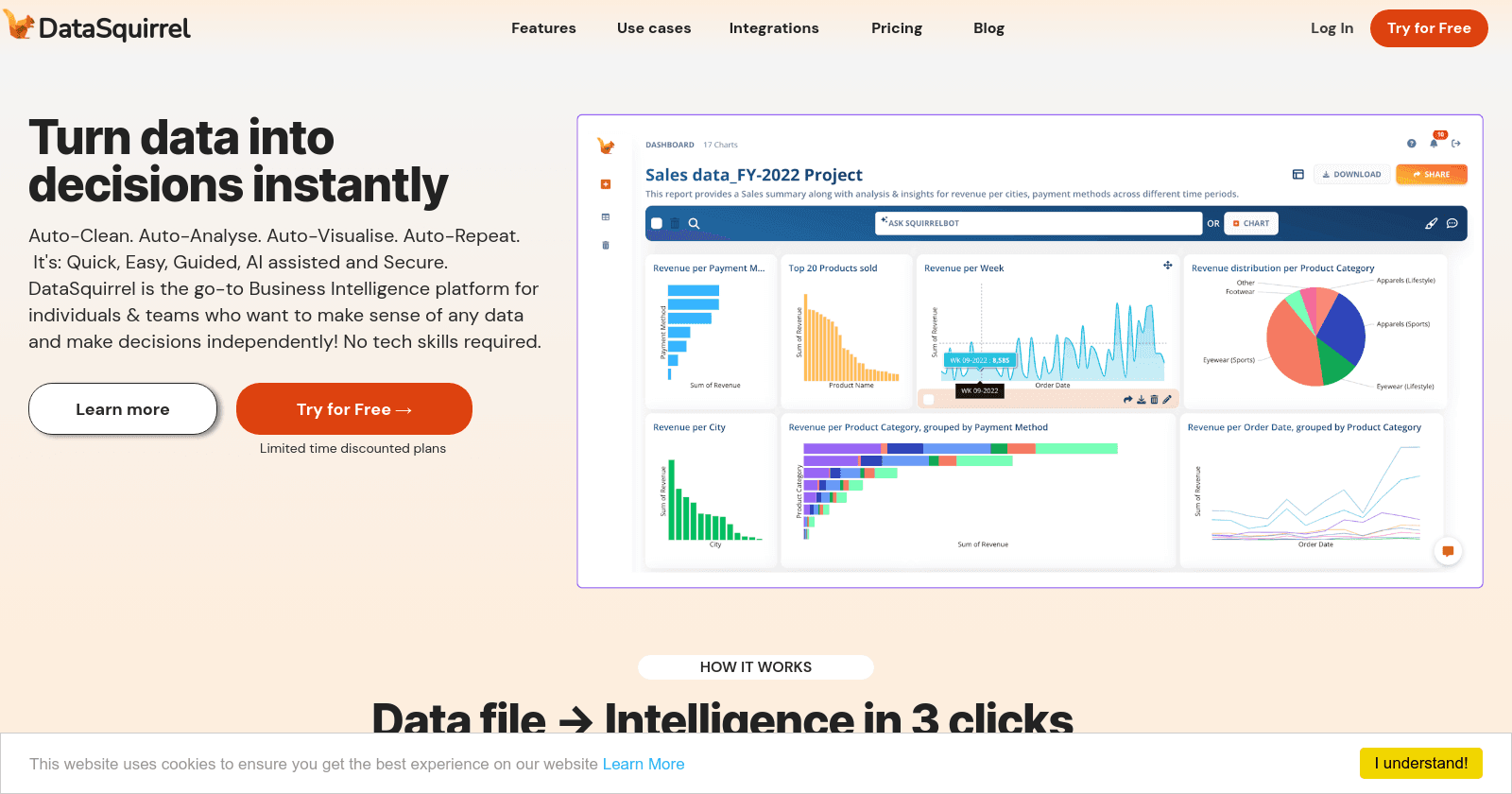The image size is (1512, 794).
Task: Open the help question-mark icon in dashboard
Action: [1411, 144]
